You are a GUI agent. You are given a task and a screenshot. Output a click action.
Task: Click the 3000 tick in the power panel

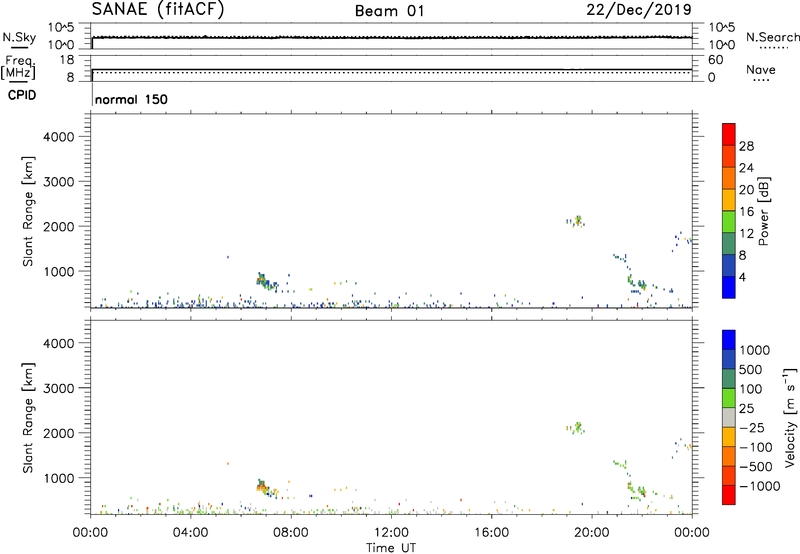[x=58, y=182]
